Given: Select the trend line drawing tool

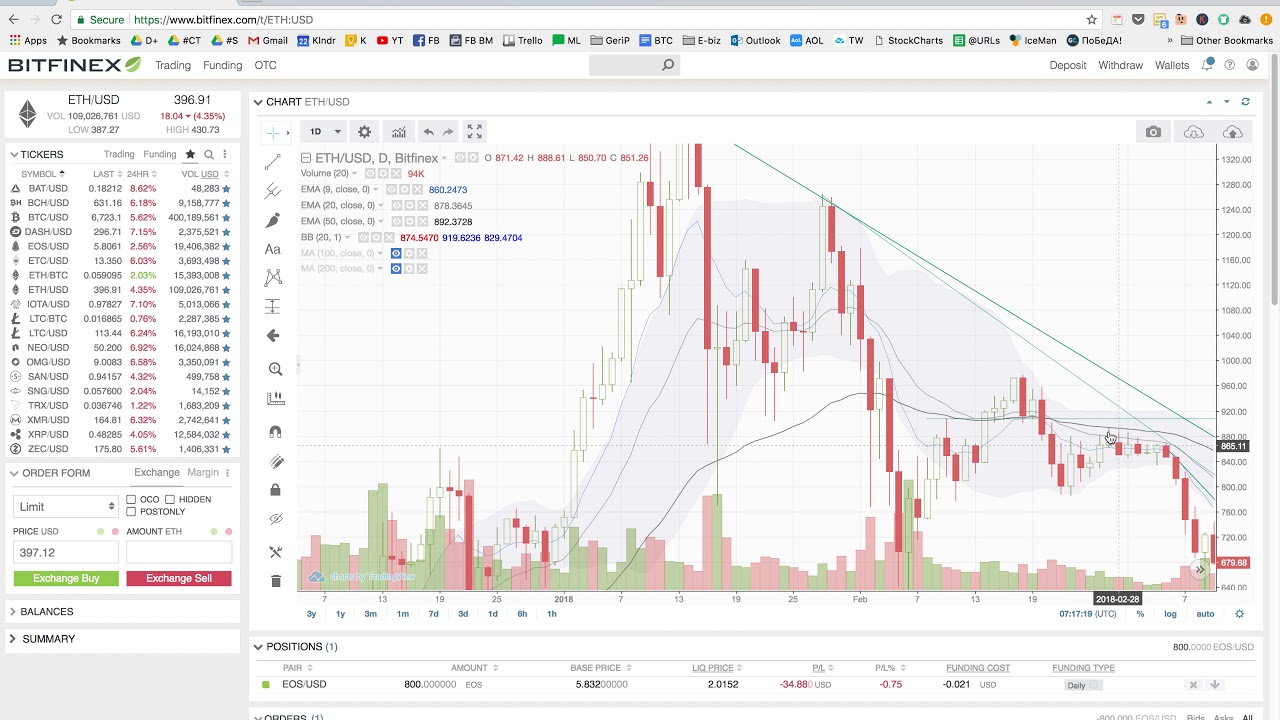Looking at the screenshot, I should [273, 162].
